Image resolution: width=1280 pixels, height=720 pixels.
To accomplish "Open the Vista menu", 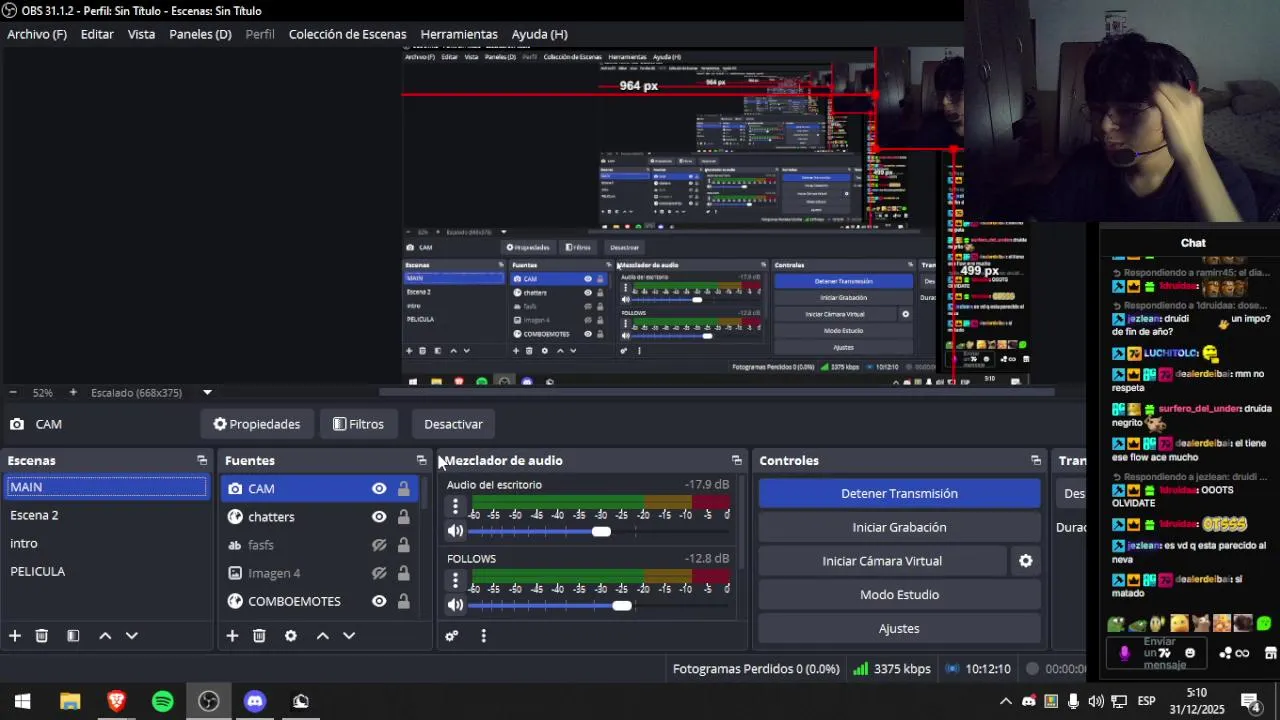I will [x=141, y=34].
